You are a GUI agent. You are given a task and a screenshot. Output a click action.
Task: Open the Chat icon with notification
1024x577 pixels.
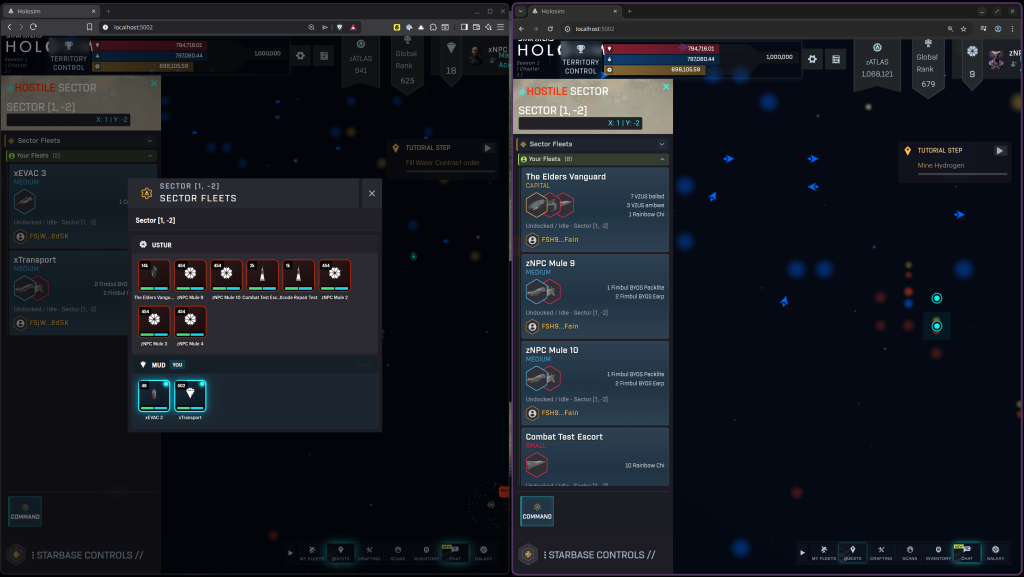(x=967, y=551)
